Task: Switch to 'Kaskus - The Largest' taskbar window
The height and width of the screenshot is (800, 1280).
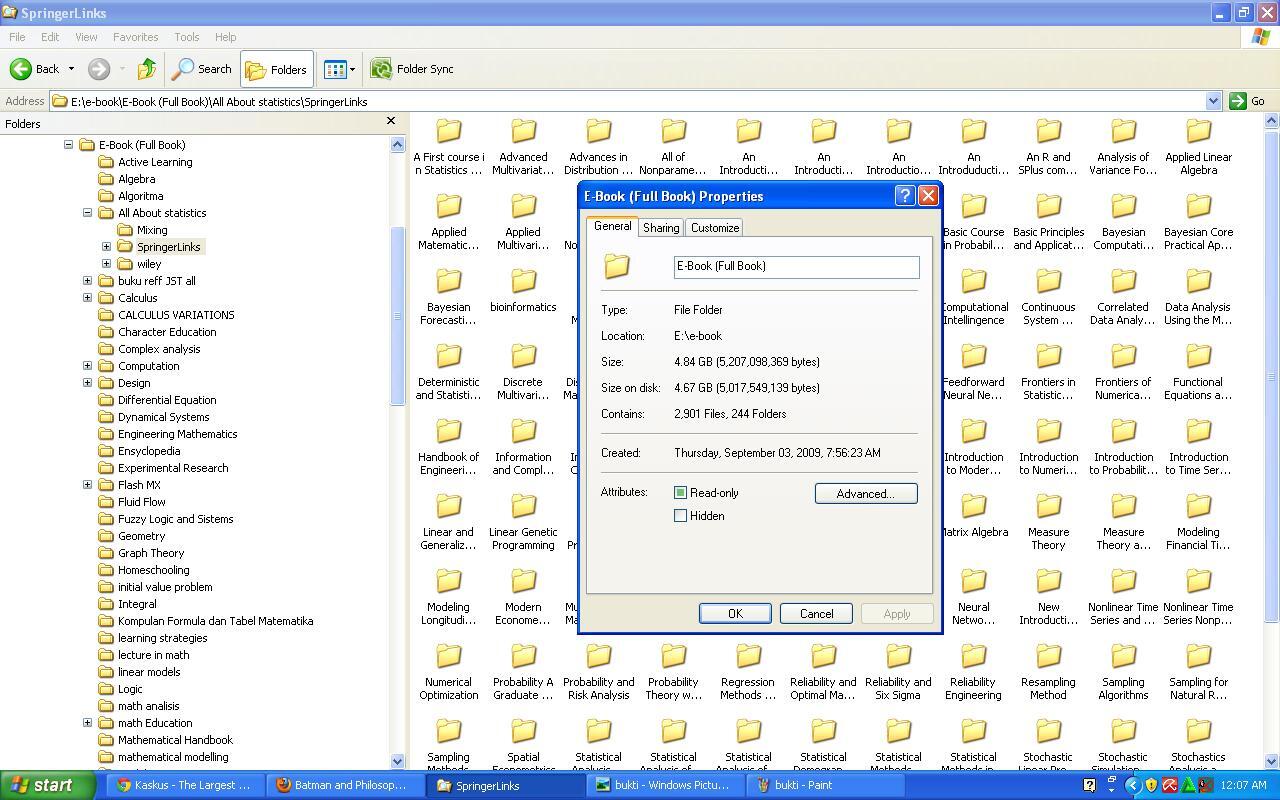Action: pos(185,785)
